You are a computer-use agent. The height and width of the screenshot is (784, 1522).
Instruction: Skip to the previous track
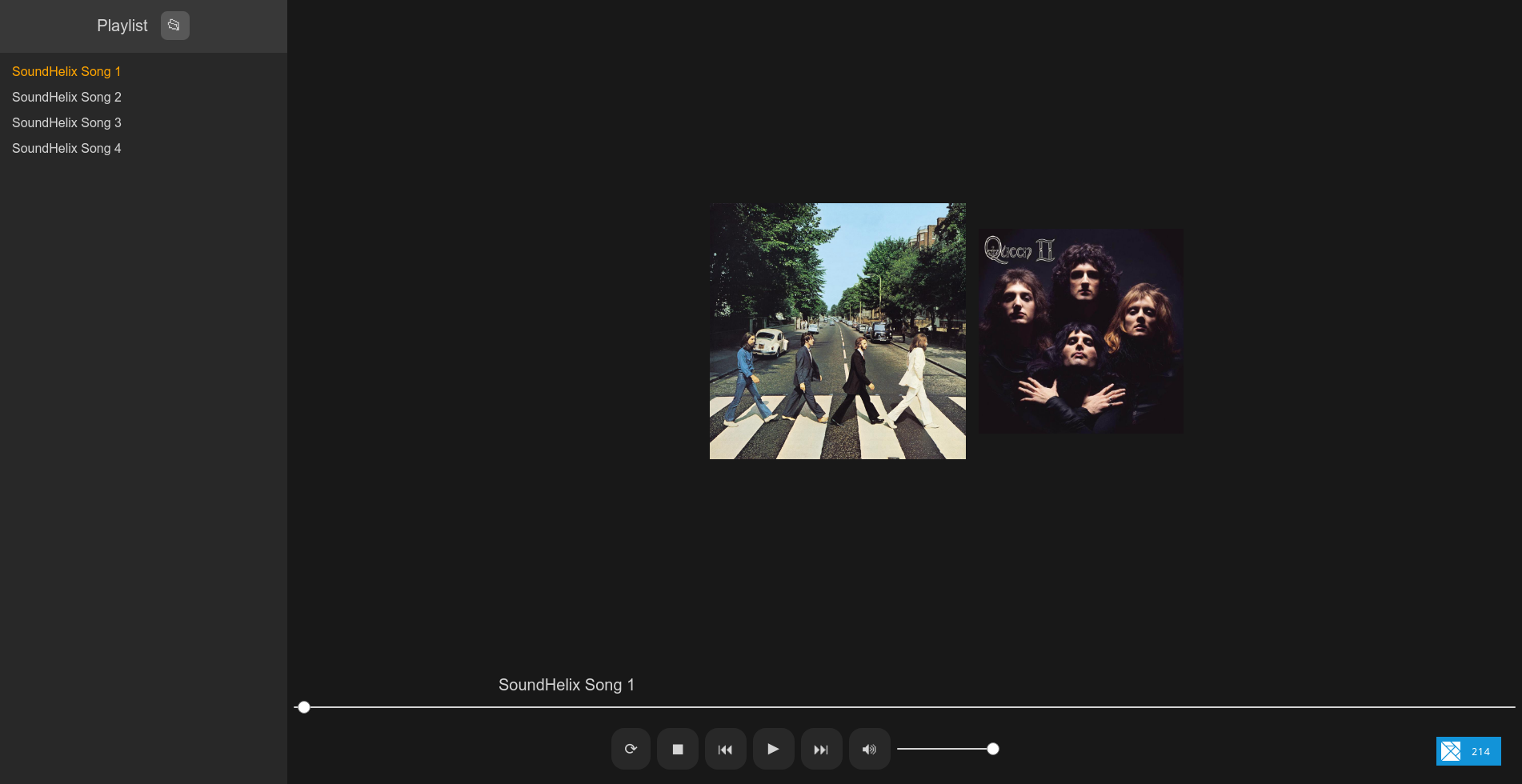(x=726, y=749)
